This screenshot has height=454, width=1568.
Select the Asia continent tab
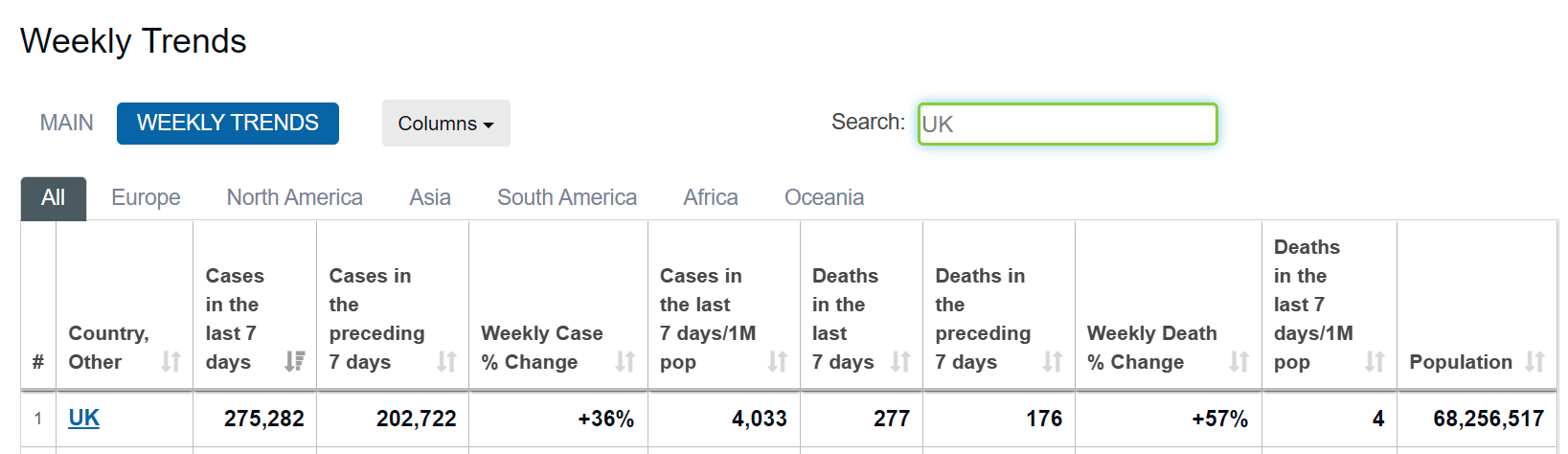[430, 198]
